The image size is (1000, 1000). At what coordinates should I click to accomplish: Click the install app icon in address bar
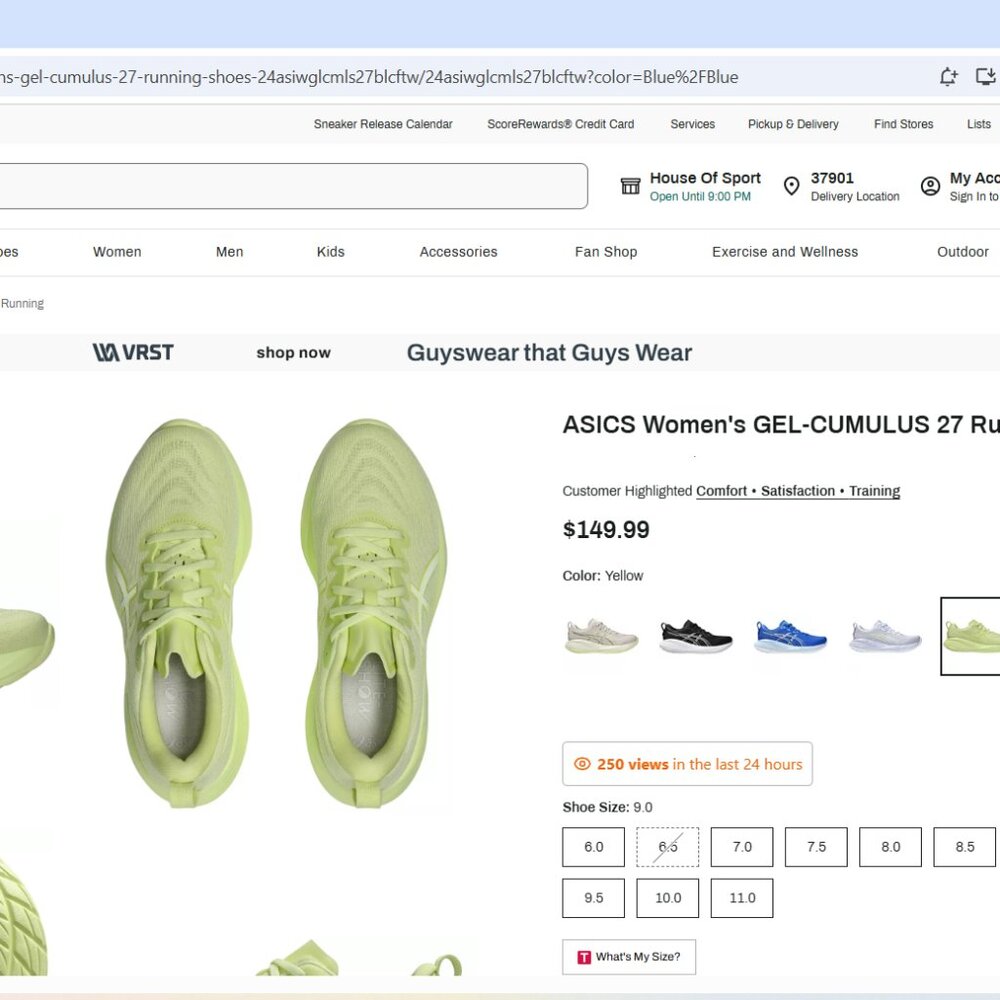pyautogui.click(x=986, y=77)
